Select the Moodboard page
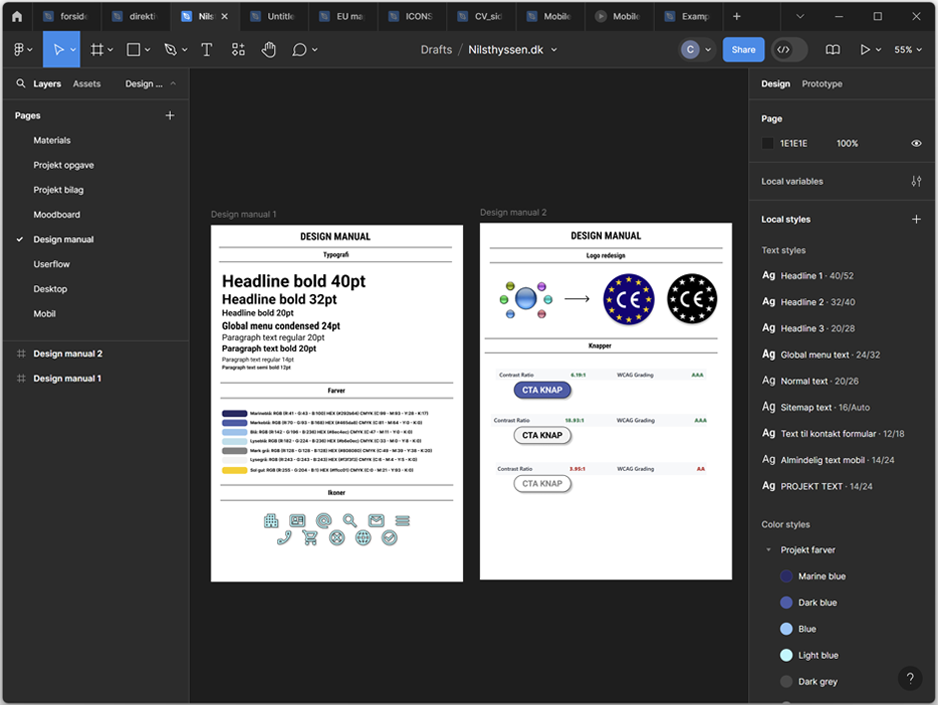 [x=57, y=215]
